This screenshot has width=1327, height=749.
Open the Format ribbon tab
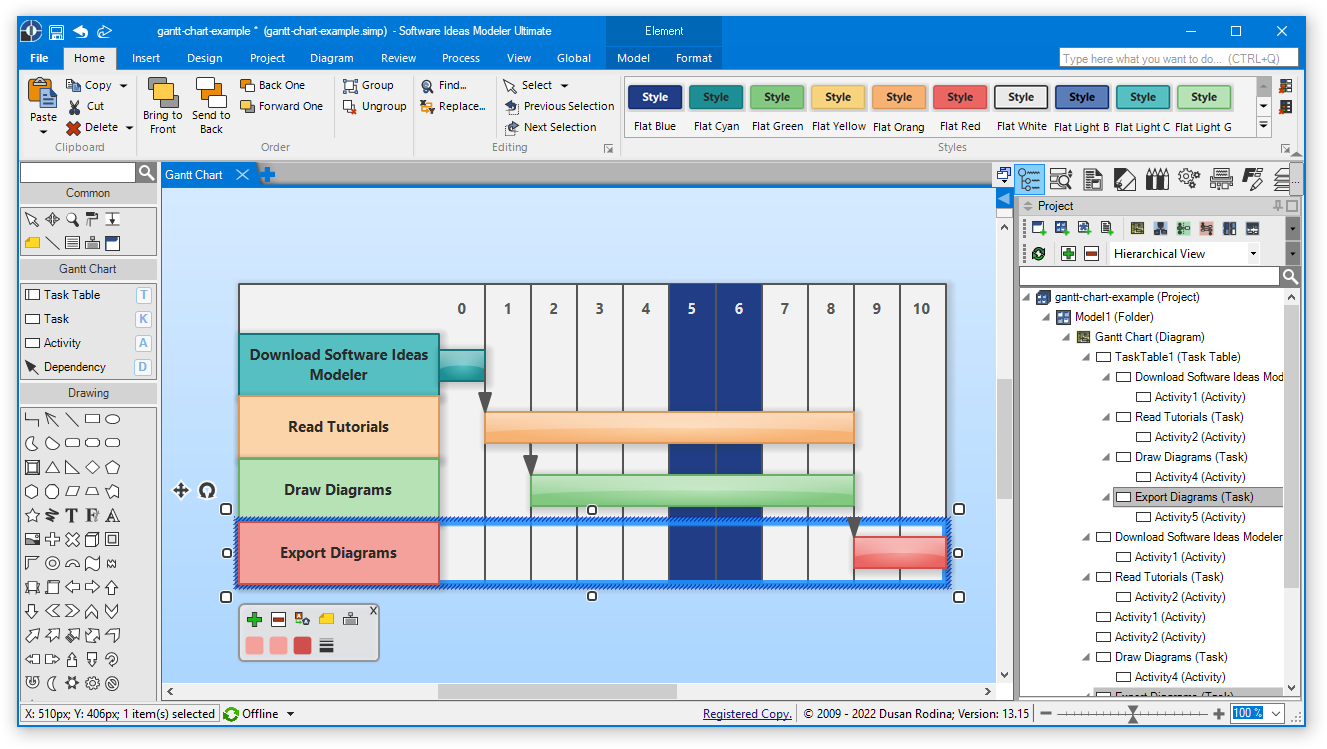(x=694, y=58)
